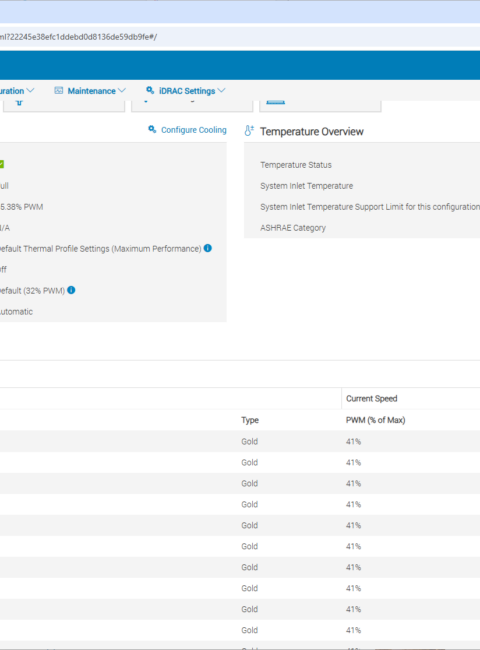Viewport: 480px width, 650px height.
Task: Select the Automatic value in cooling panel
Action: (x=16, y=312)
